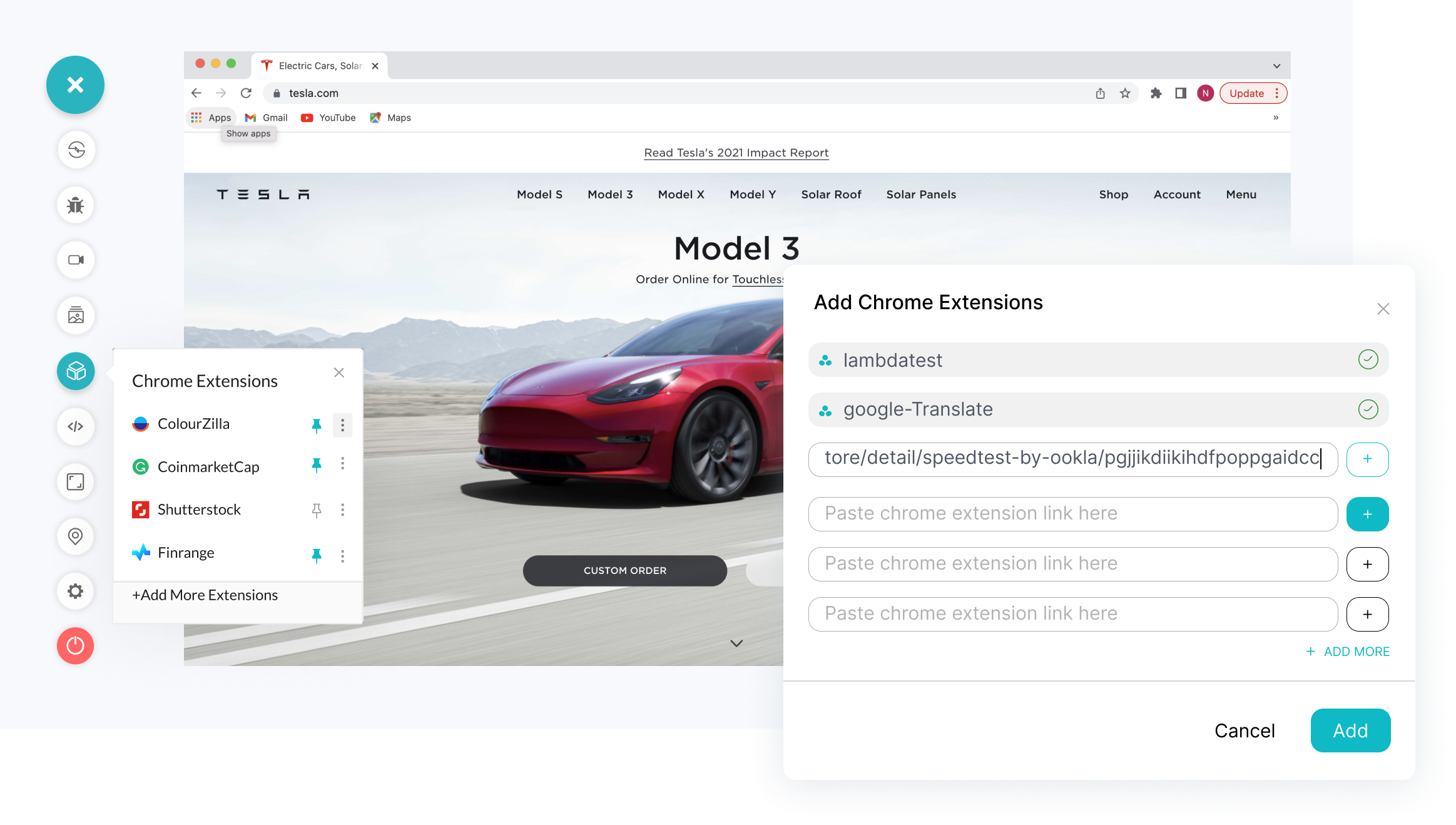Click the Tesla logo on the page
Screen dimensions: 1456x825
(x=263, y=195)
